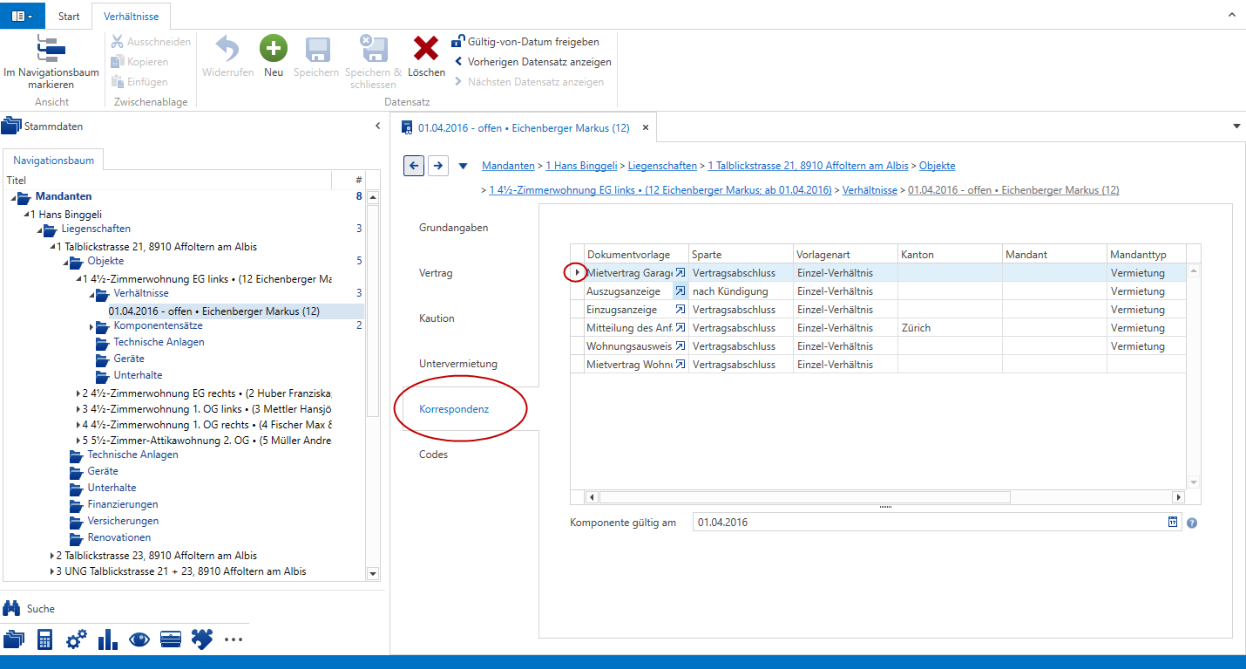This screenshot has width=1246, height=669.
Task: Open the gears settings module icon
Action: coord(76,640)
